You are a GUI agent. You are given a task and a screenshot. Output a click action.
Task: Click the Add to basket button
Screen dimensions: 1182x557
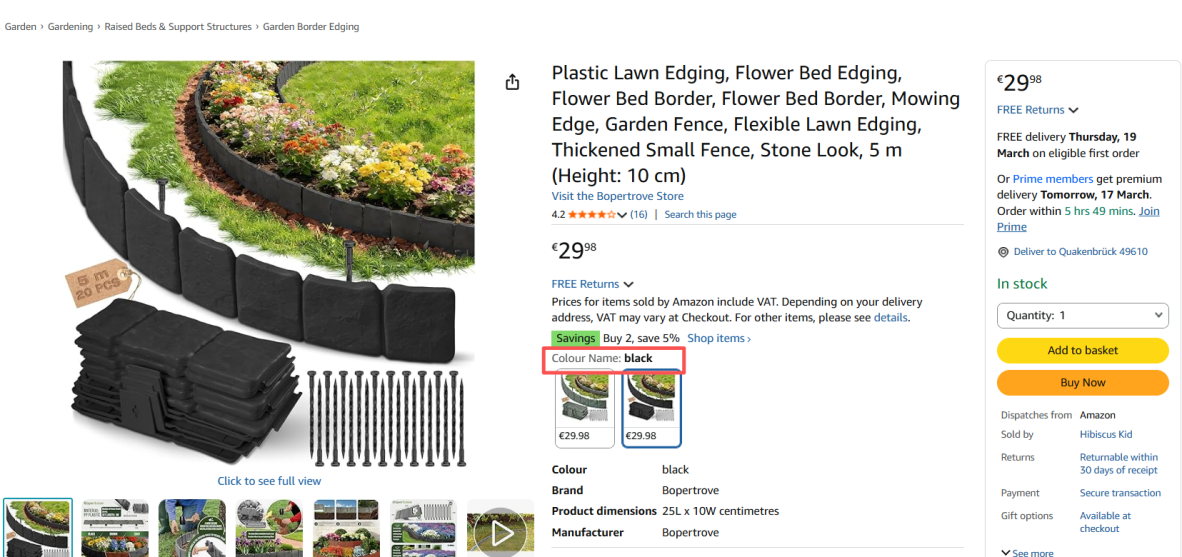(x=1082, y=350)
